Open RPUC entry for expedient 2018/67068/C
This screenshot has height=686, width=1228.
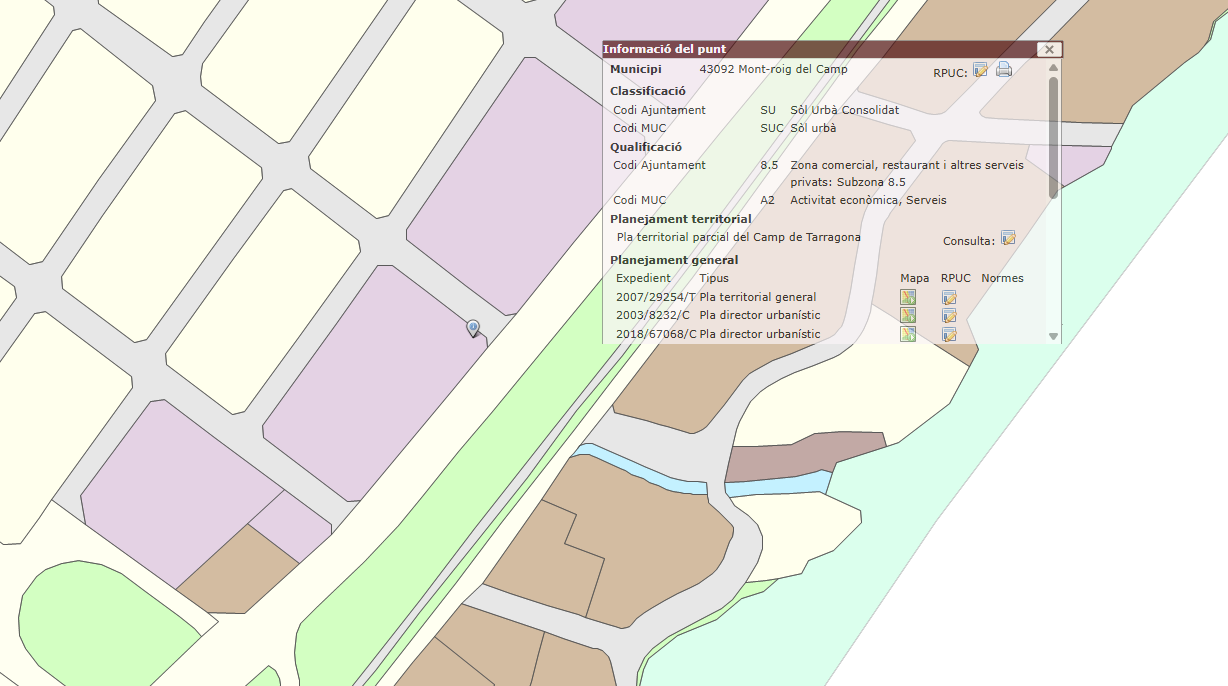pos(949,334)
